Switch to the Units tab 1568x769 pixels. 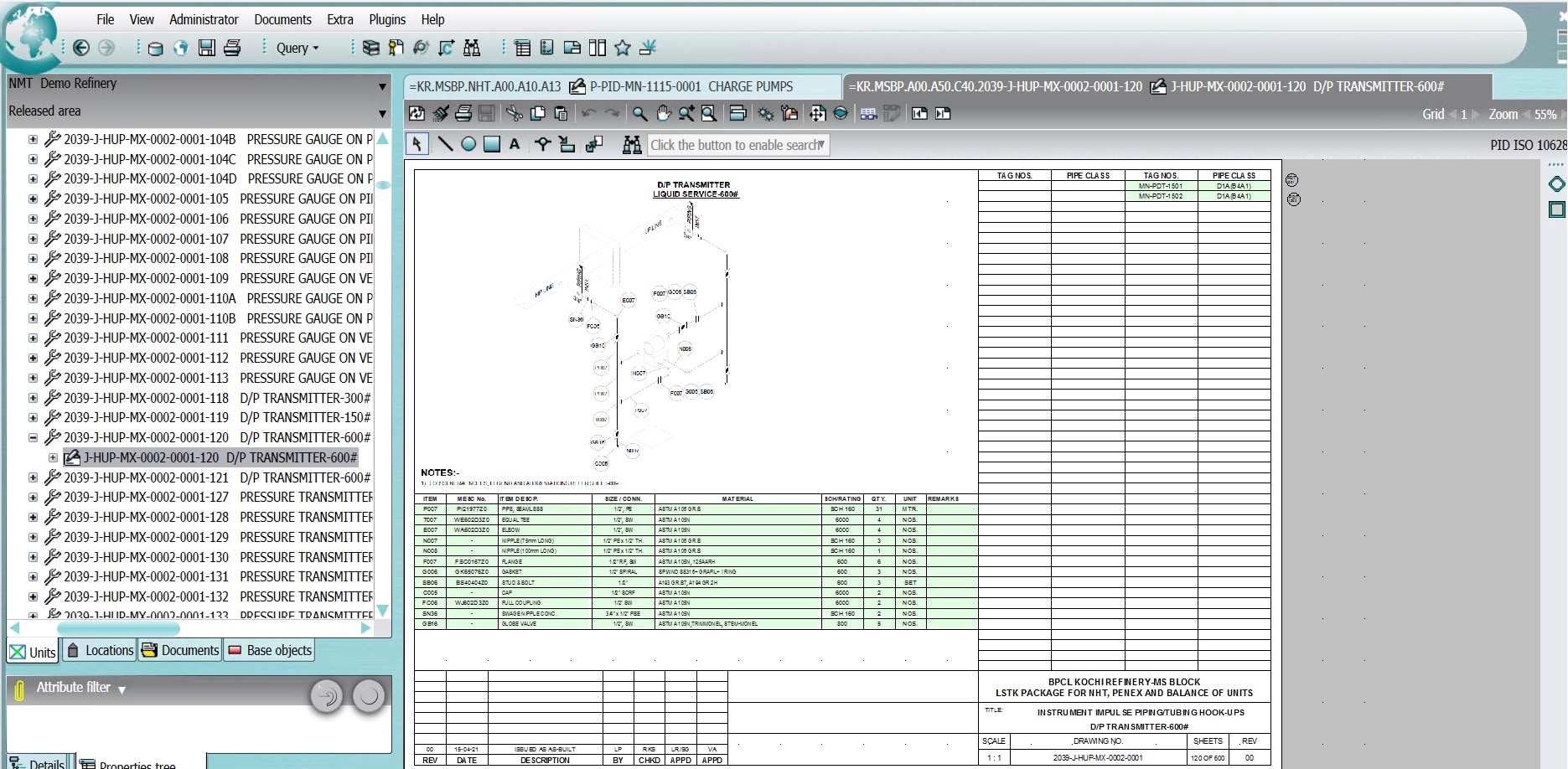click(33, 651)
